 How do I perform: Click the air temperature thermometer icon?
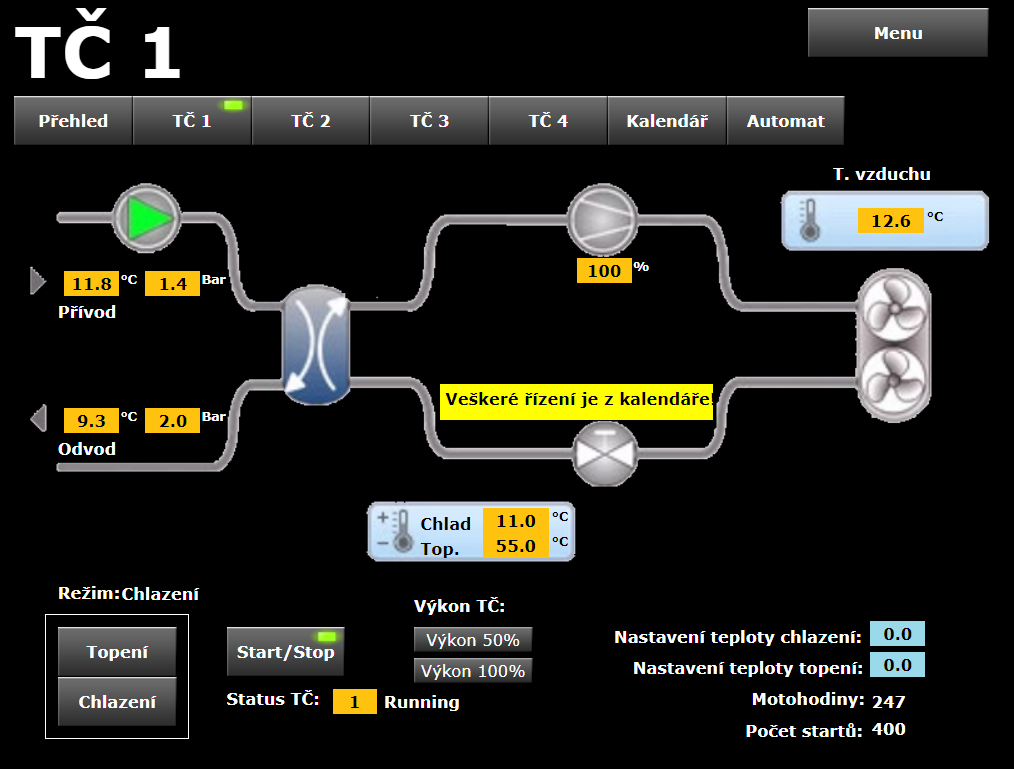pos(809,220)
